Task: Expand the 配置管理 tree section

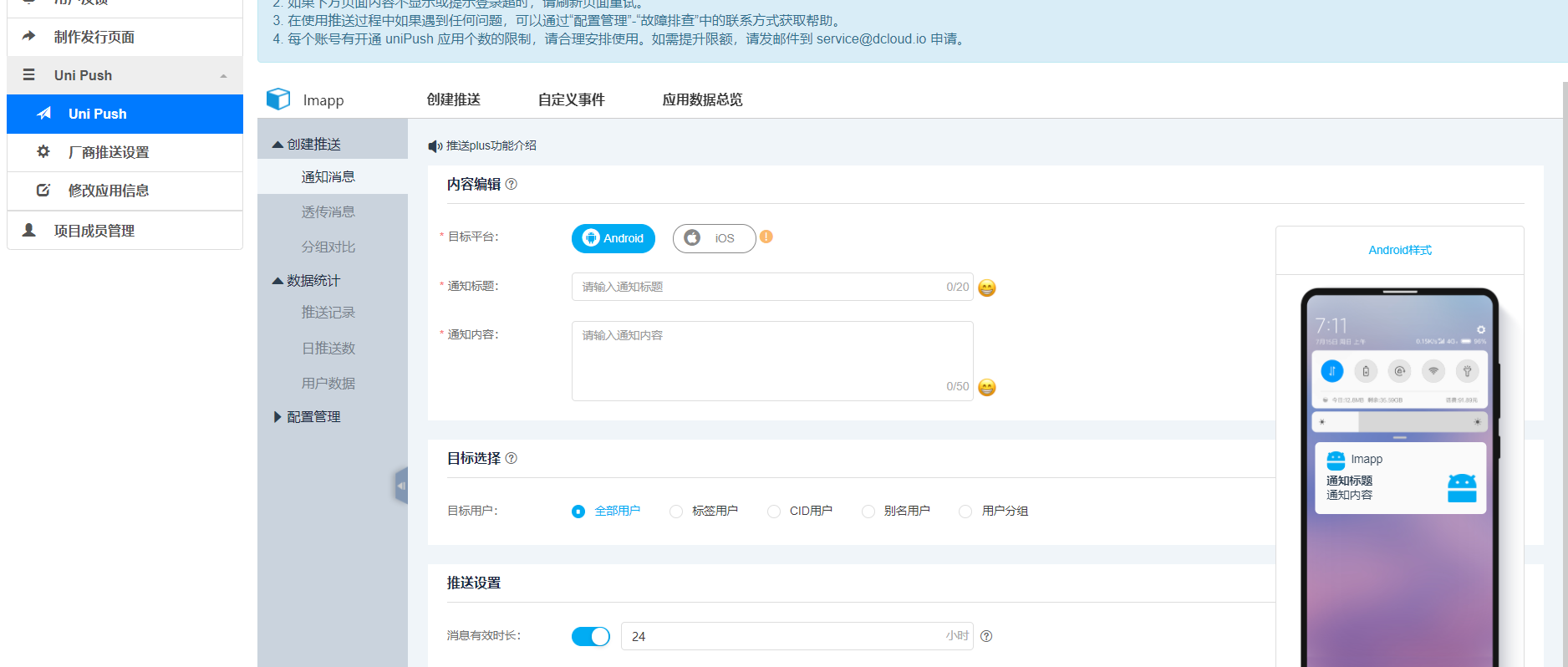Action: pos(277,416)
